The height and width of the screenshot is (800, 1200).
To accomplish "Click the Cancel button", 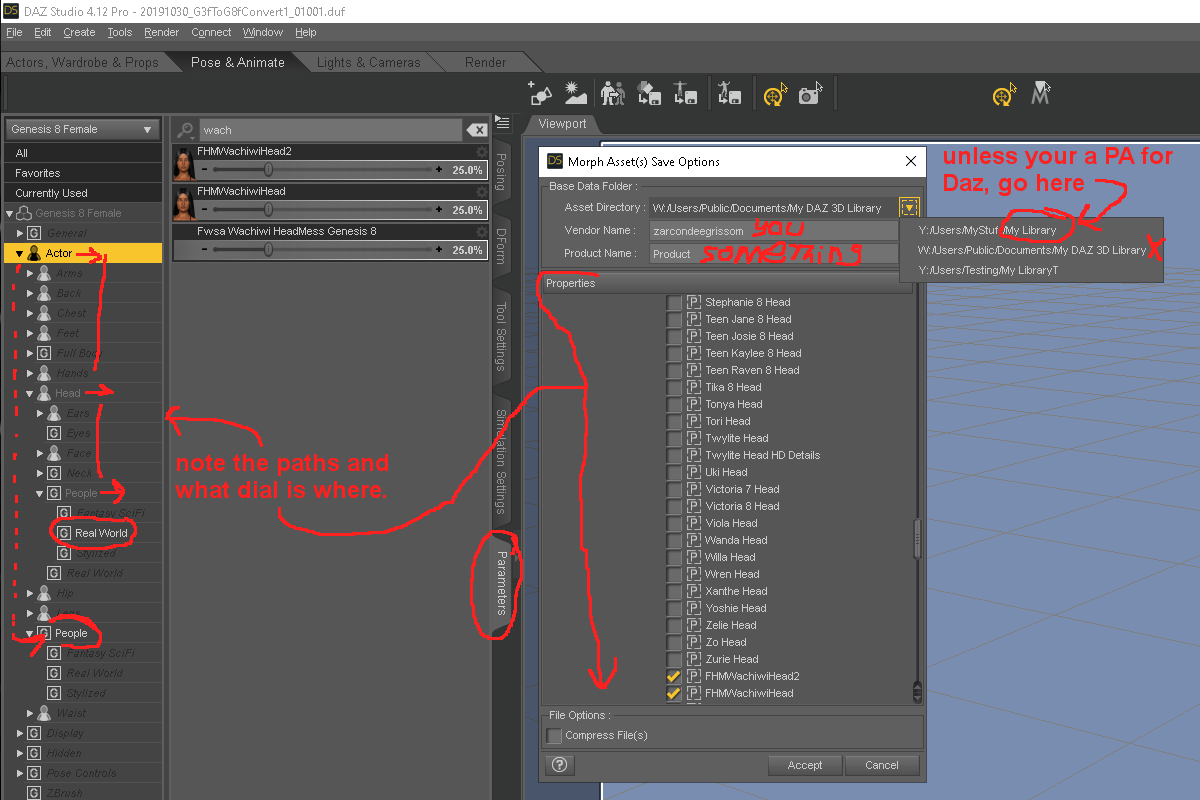I will pos(882,765).
